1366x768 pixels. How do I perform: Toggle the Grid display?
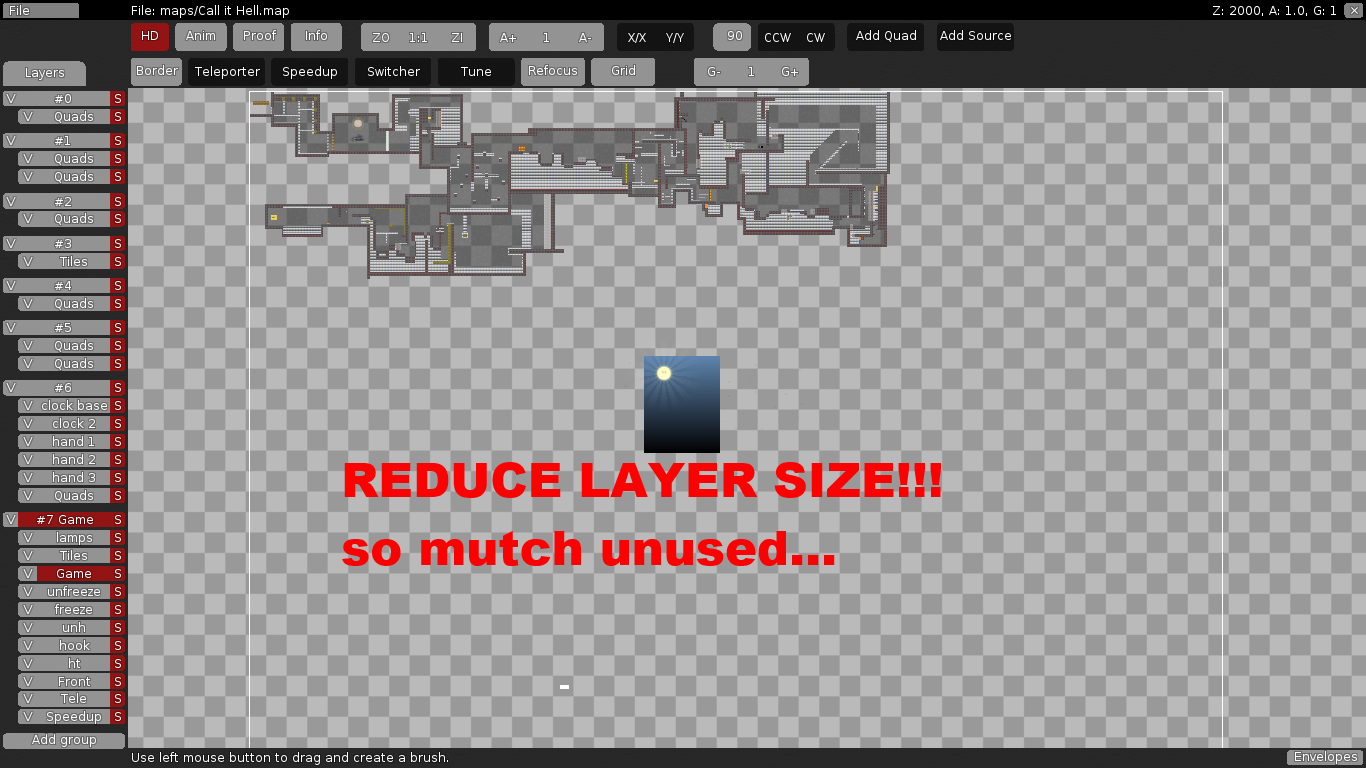623,72
